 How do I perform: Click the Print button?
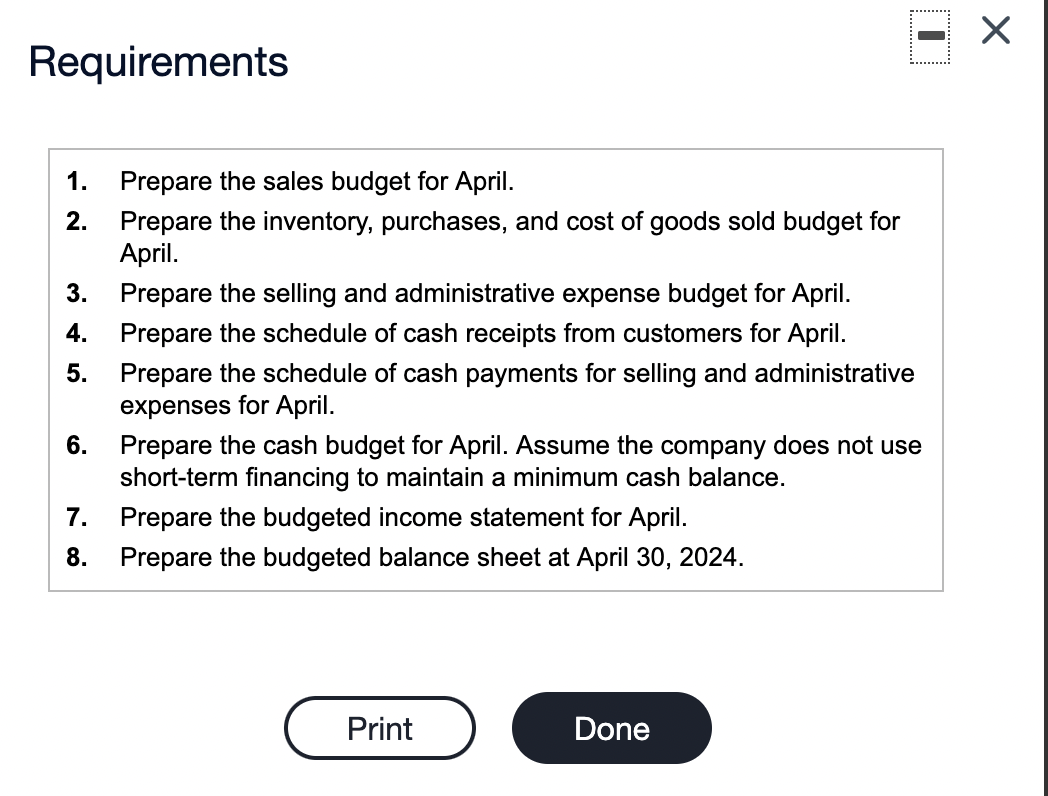380,728
